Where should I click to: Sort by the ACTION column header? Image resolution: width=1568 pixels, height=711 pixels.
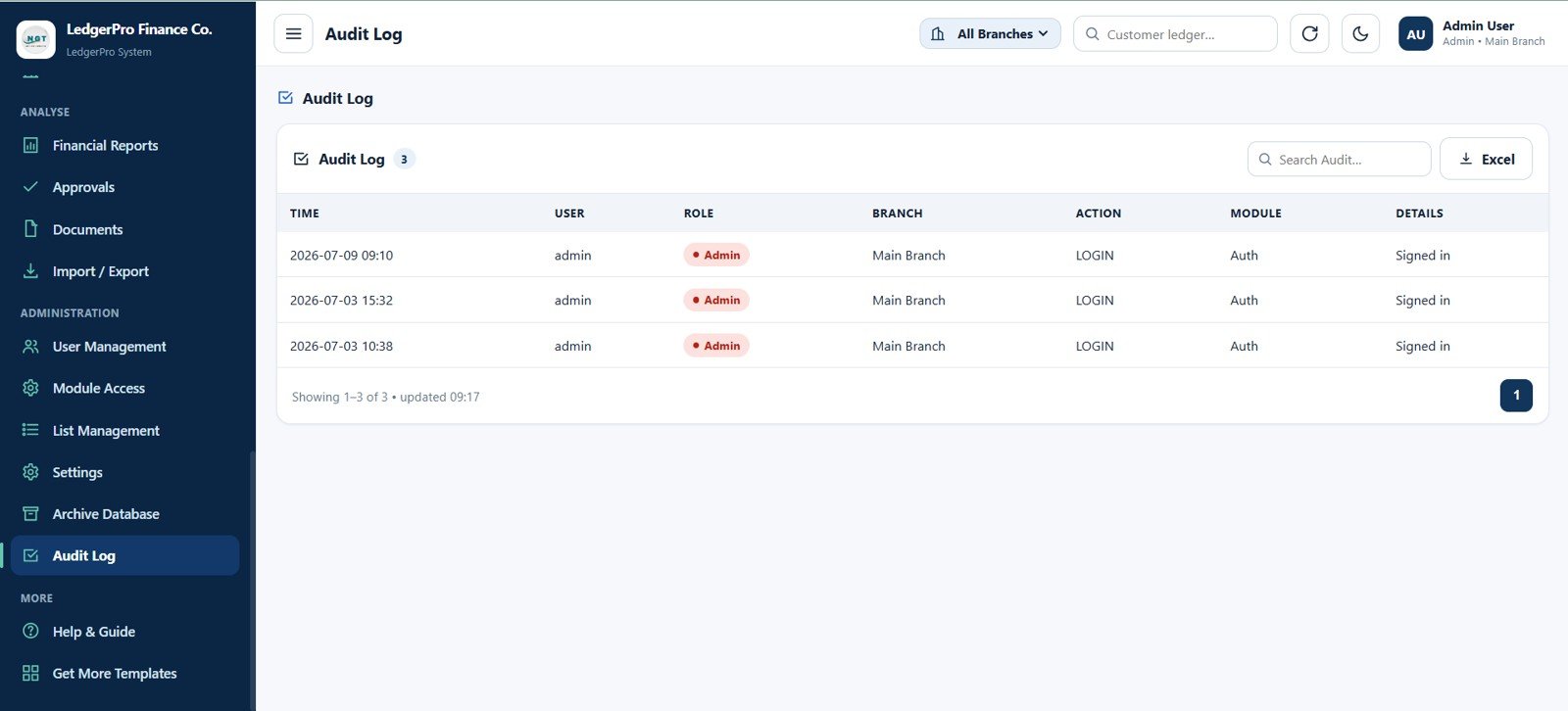(x=1099, y=213)
